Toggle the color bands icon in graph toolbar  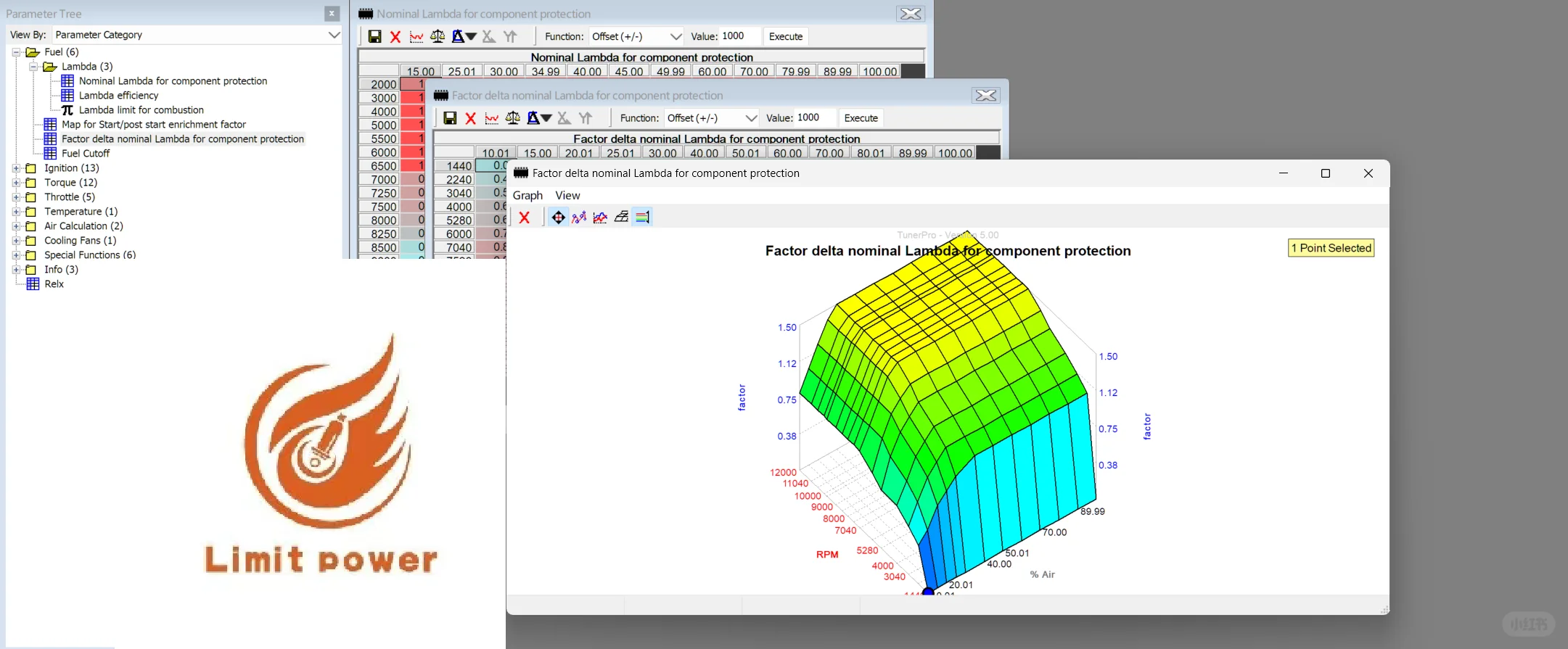pos(642,217)
